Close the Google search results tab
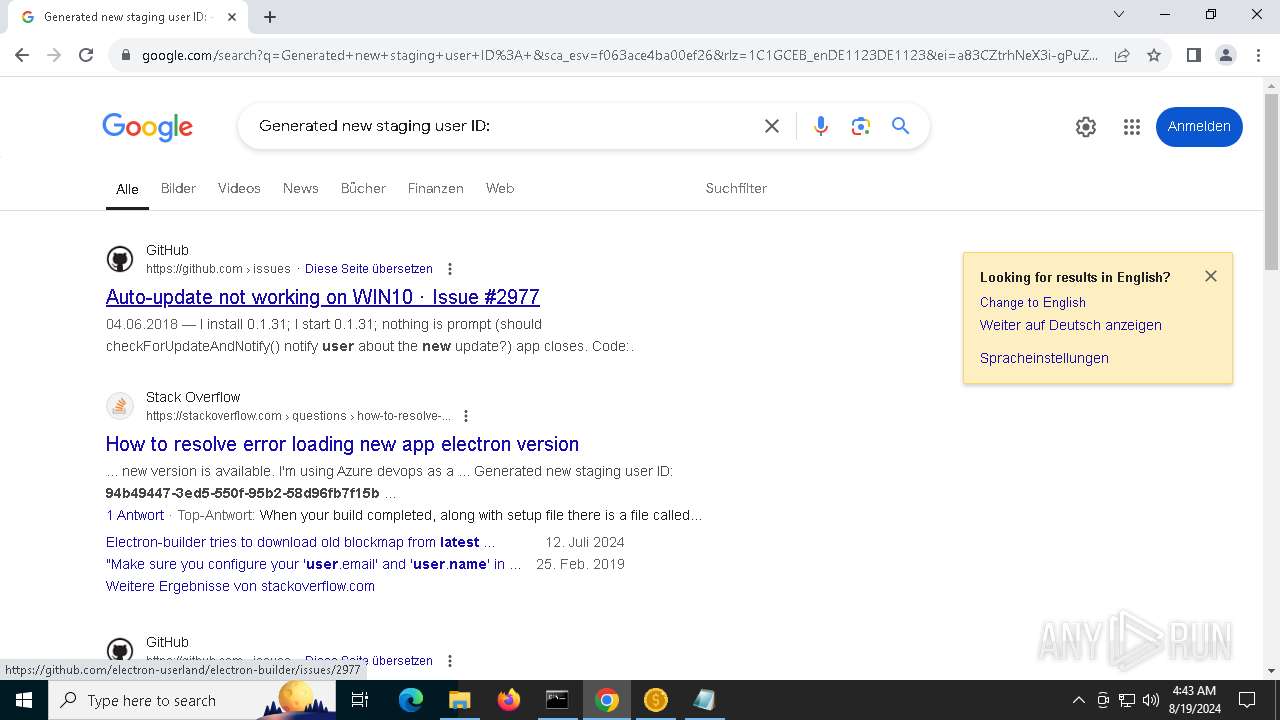Image resolution: width=1280 pixels, height=720 pixels. click(232, 17)
